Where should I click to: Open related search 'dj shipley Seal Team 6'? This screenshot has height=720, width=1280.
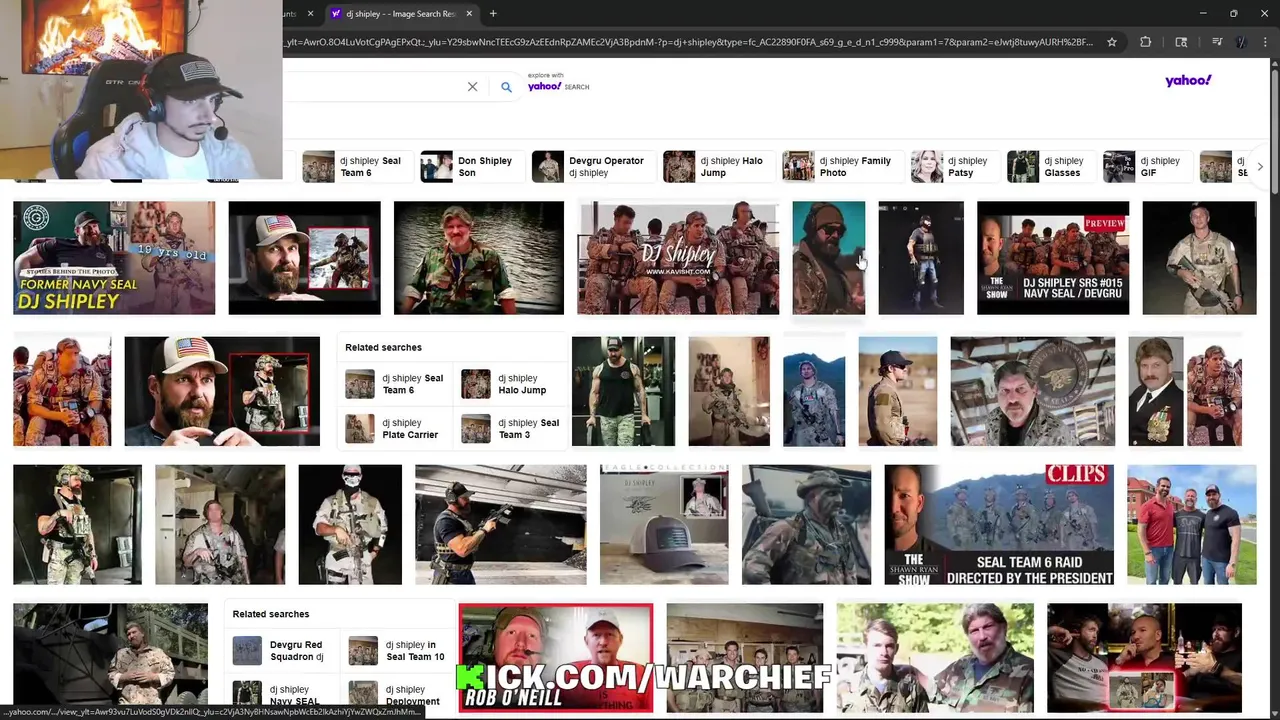(x=395, y=384)
